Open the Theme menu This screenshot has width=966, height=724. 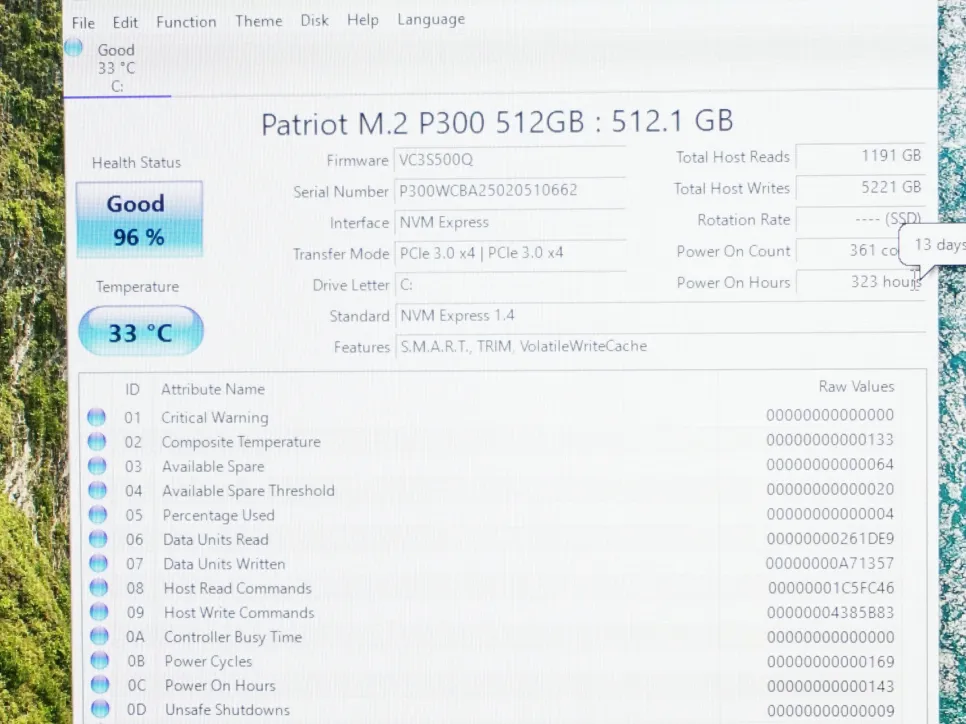point(258,21)
